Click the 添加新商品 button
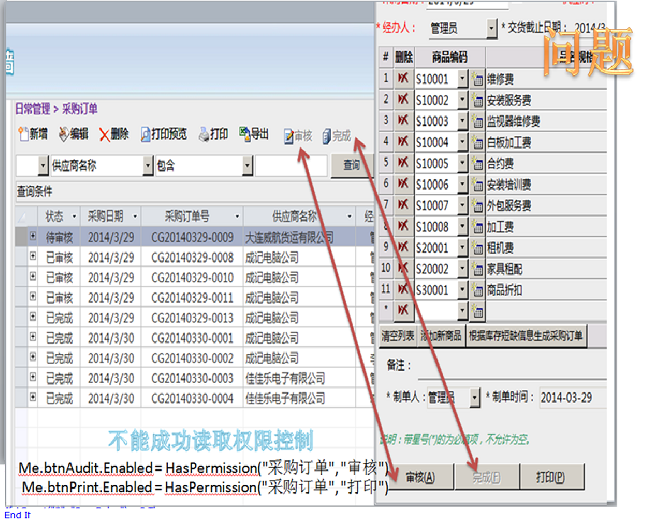Screen dimensions: 650x526 click(441, 336)
